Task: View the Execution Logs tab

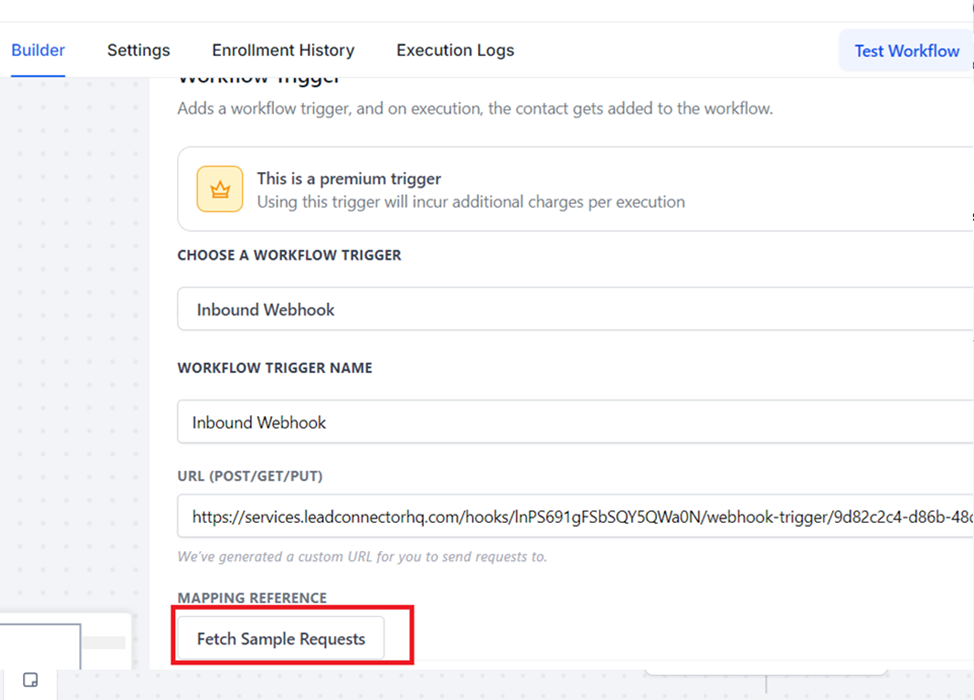Action: point(455,50)
